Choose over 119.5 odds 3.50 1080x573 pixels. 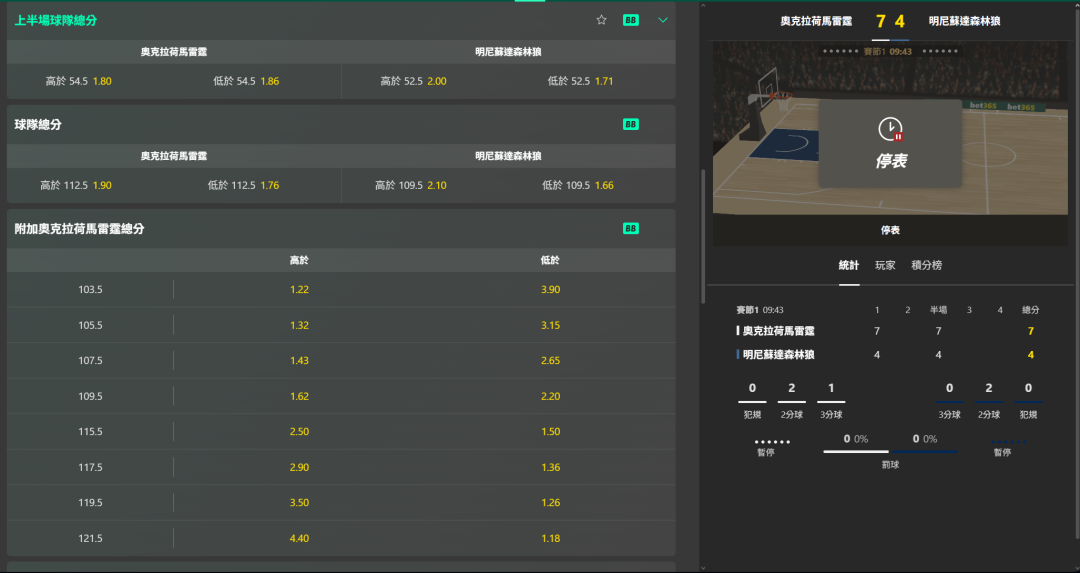coord(299,502)
